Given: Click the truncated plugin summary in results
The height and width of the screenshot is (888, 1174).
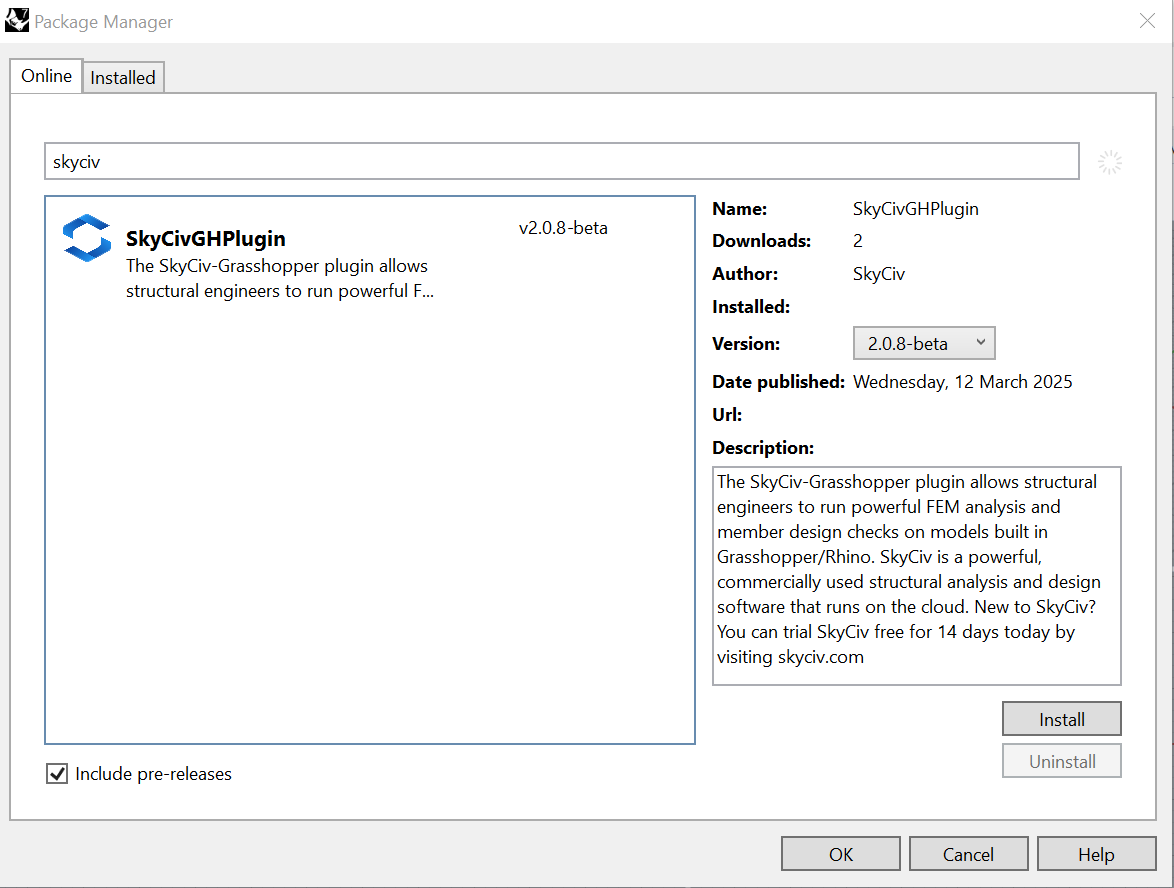Looking at the screenshot, I should (279, 279).
